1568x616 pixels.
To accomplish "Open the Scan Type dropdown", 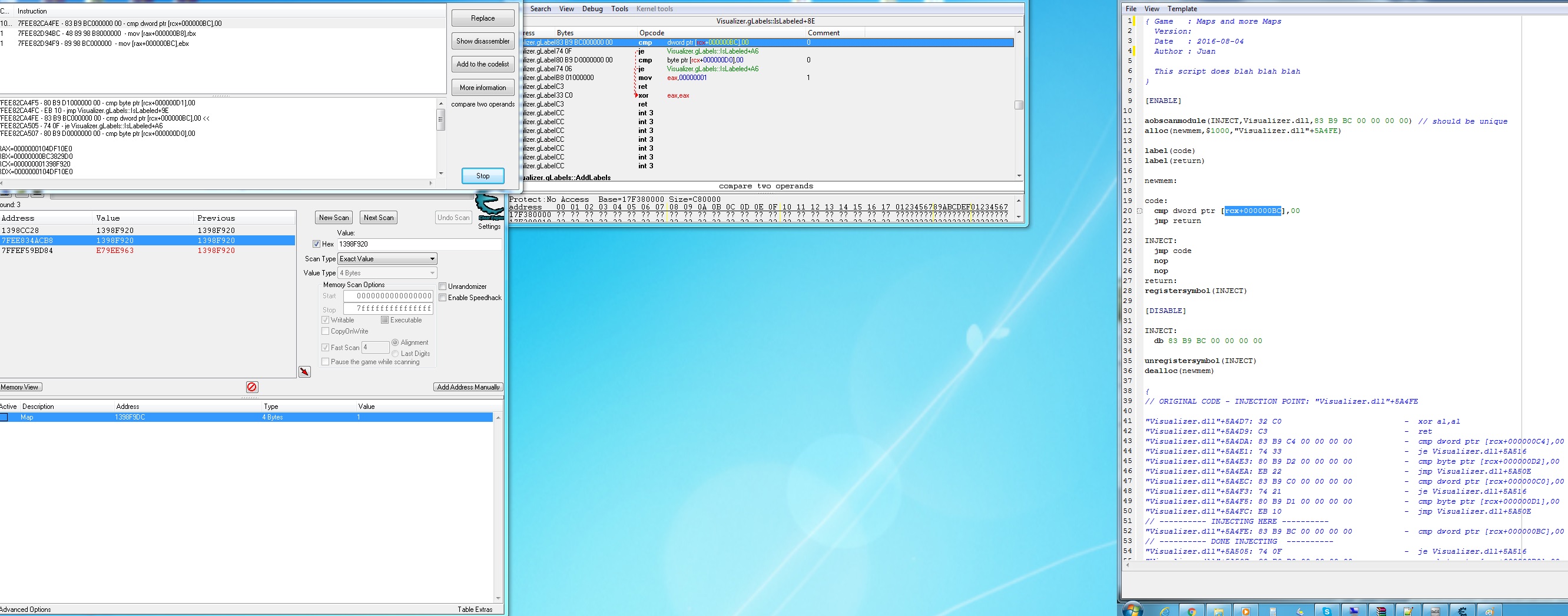I will pos(387,259).
